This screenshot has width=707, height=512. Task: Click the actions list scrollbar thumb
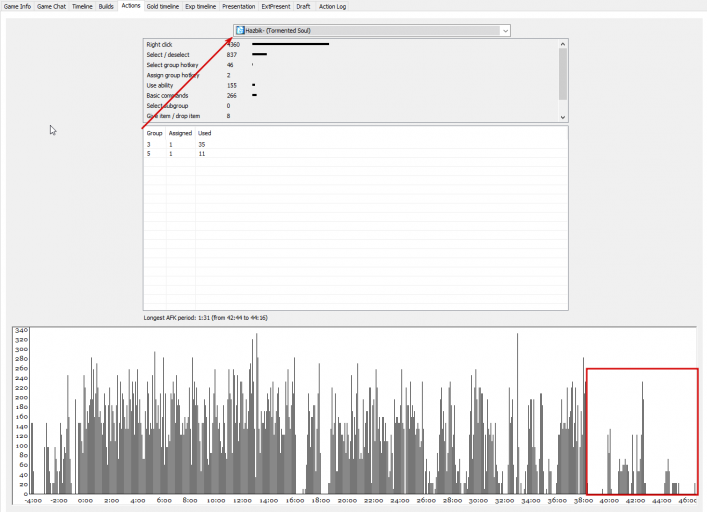pyautogui.click(x=563, y=74)
